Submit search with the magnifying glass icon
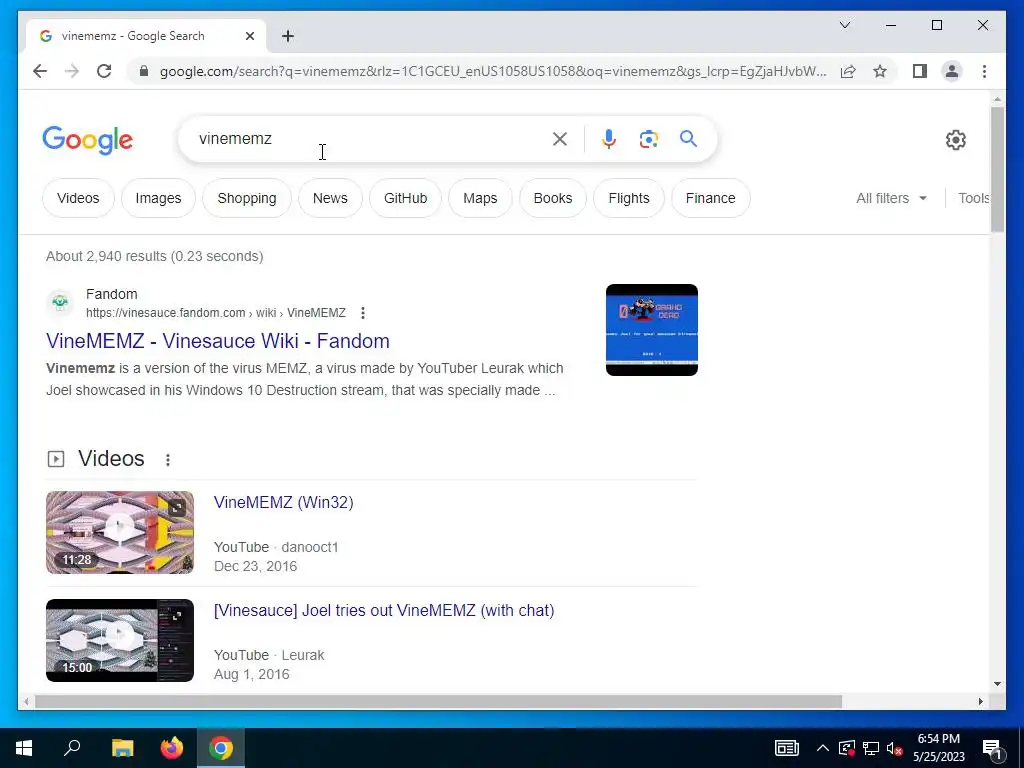1024x768 pixels. [x=688, y=138]
